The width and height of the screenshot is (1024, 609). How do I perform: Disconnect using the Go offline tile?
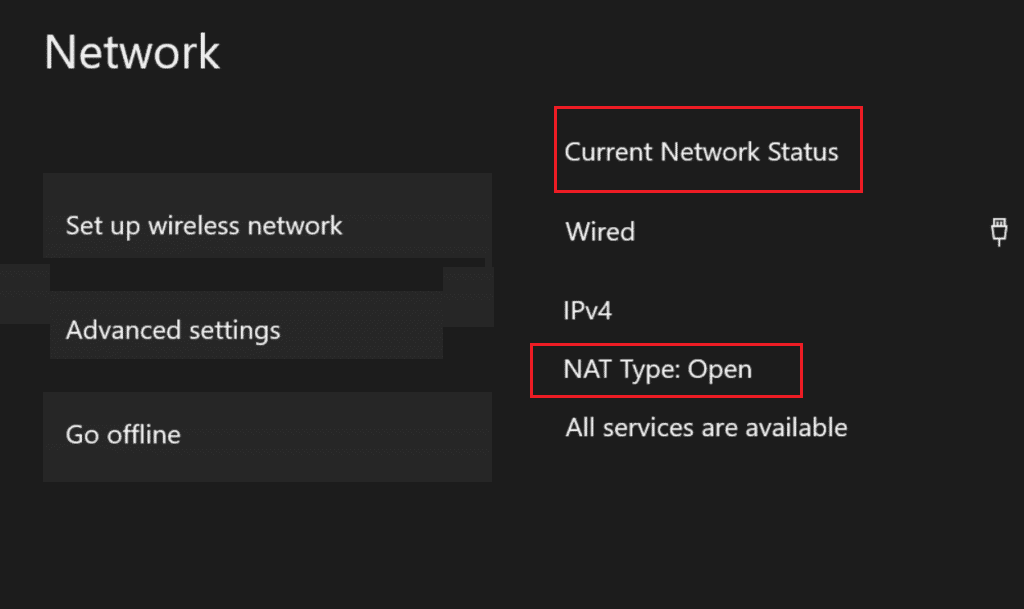267,437
